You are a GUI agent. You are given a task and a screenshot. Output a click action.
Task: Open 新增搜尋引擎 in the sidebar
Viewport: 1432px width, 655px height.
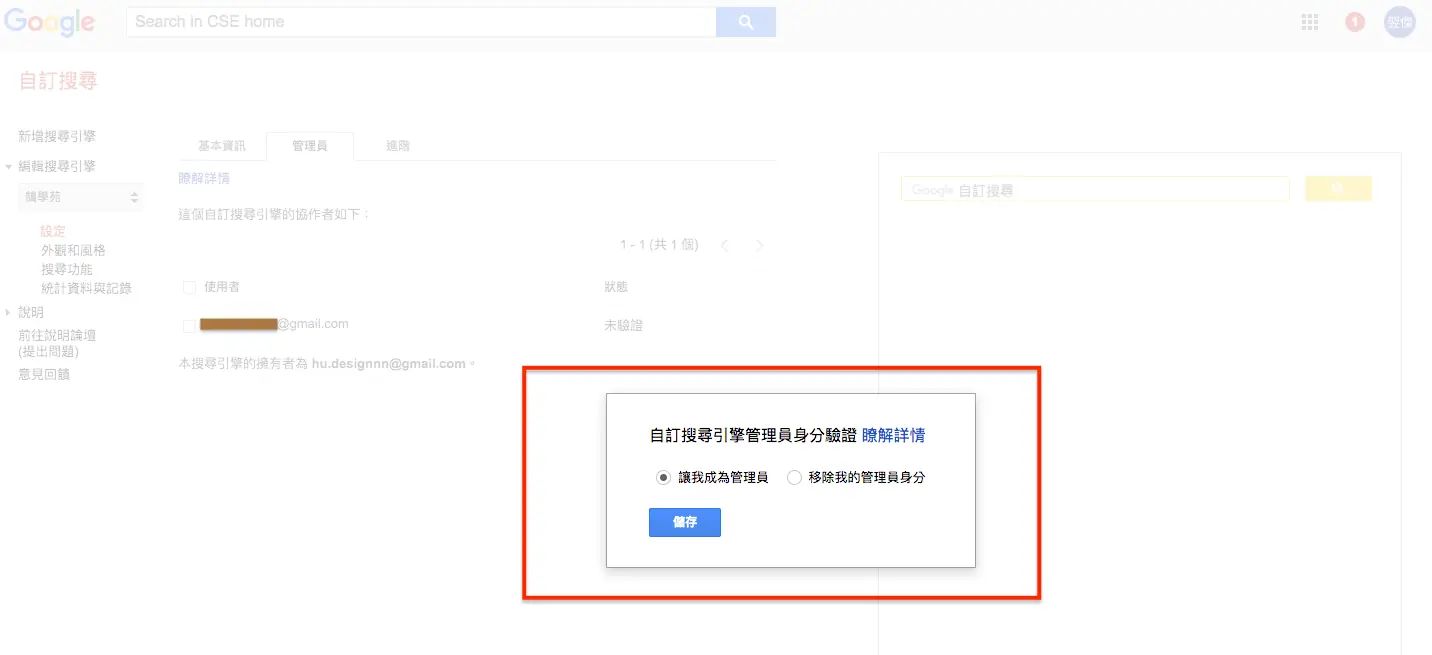pyautogui.click(x=57, y=137)
